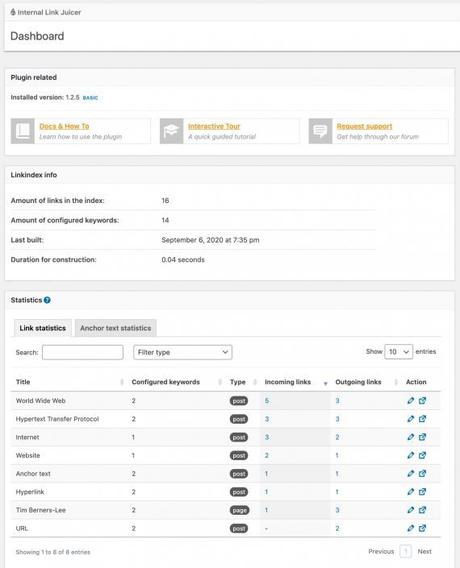The height and width of the screenshot is (568, 460).
Task: Click the 'post' type badge for World Wide Web
Action: pyautogui.click(x=239, y=401)
